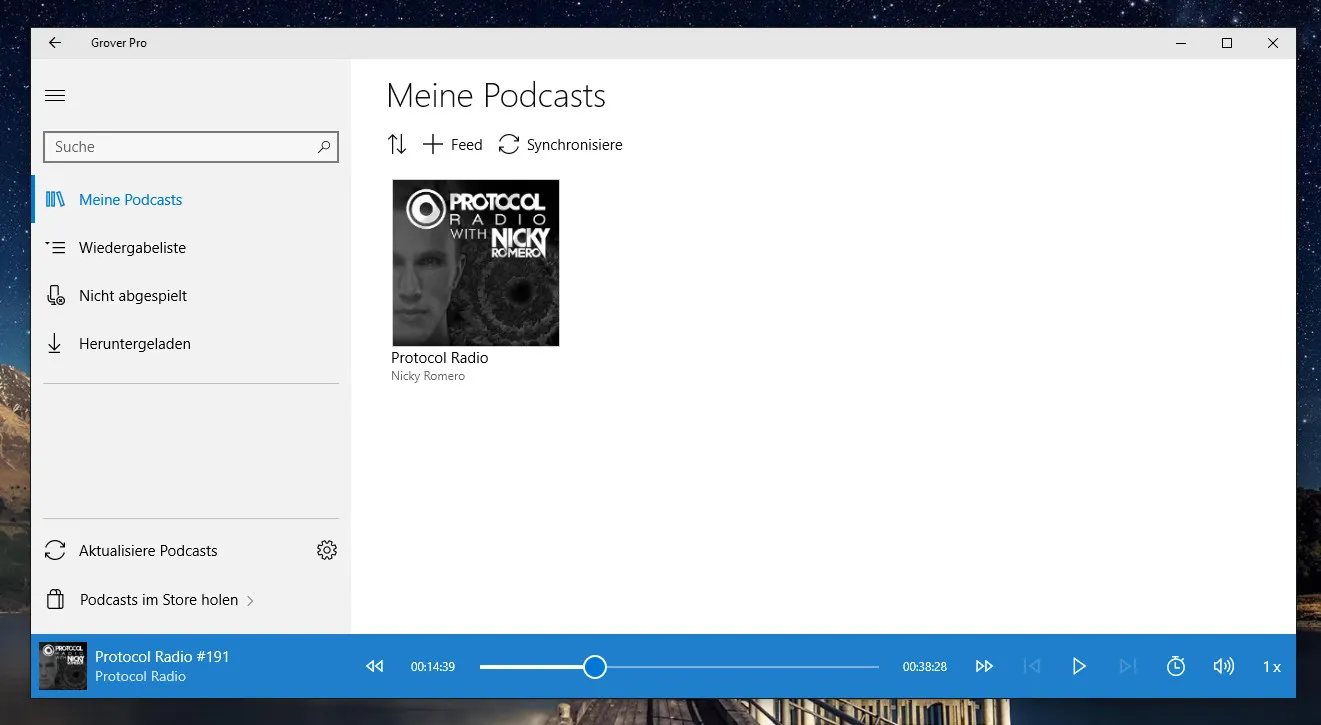
Task: Open the hamburger navigation menu
Action: pyautogui.click(x=55, y=96)
